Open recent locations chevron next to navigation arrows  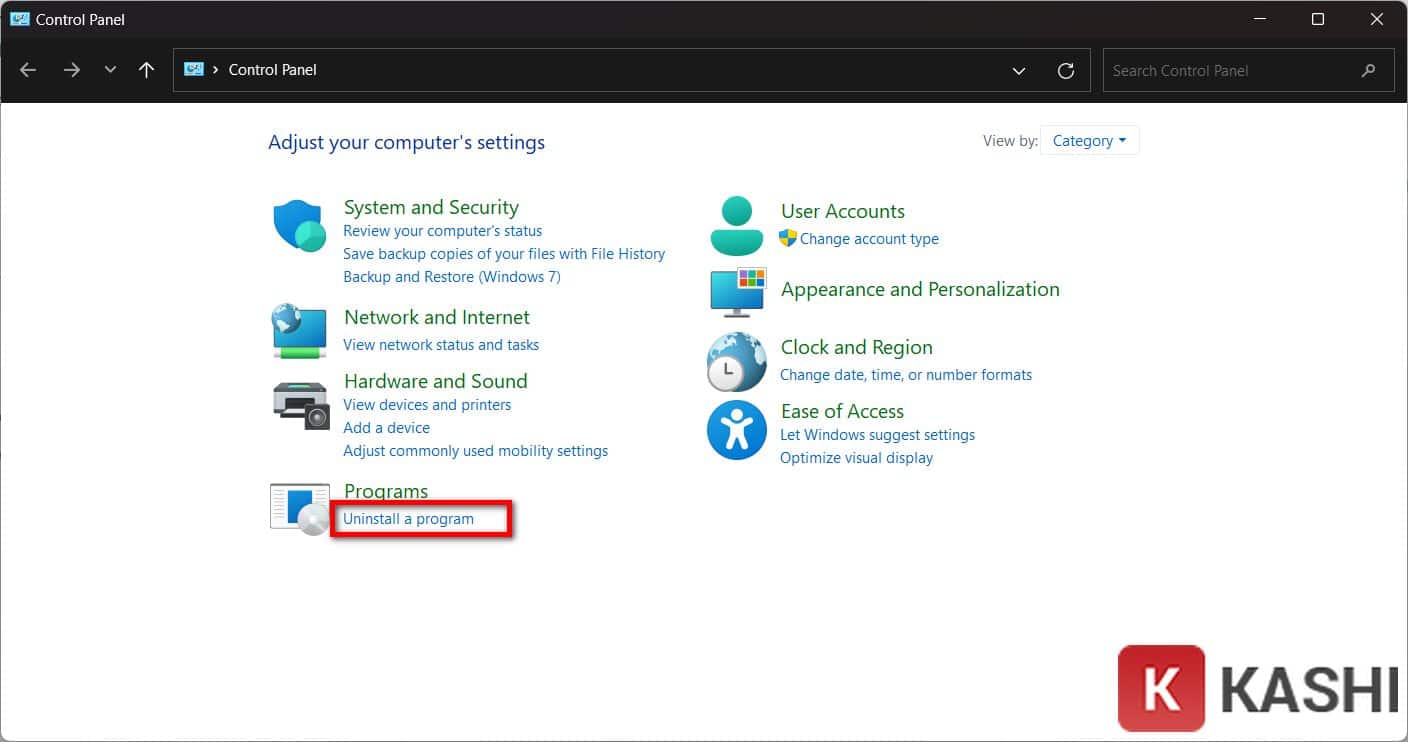click(x=109, y=70)
